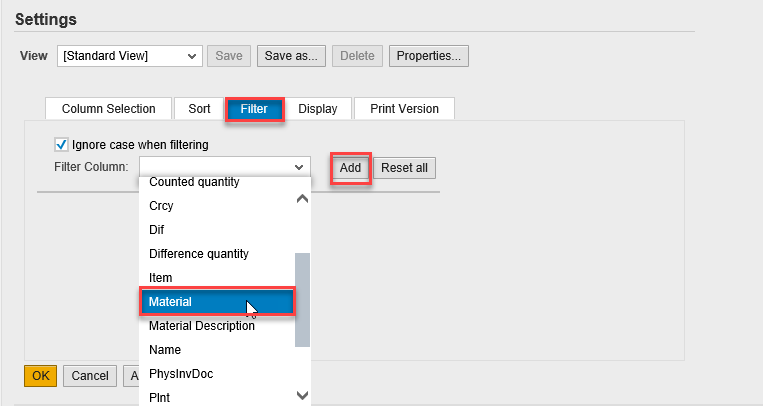Click the dropdown list scroll-up arrow
The height and width of the screenshot is (406, 763).
point(302,199)
